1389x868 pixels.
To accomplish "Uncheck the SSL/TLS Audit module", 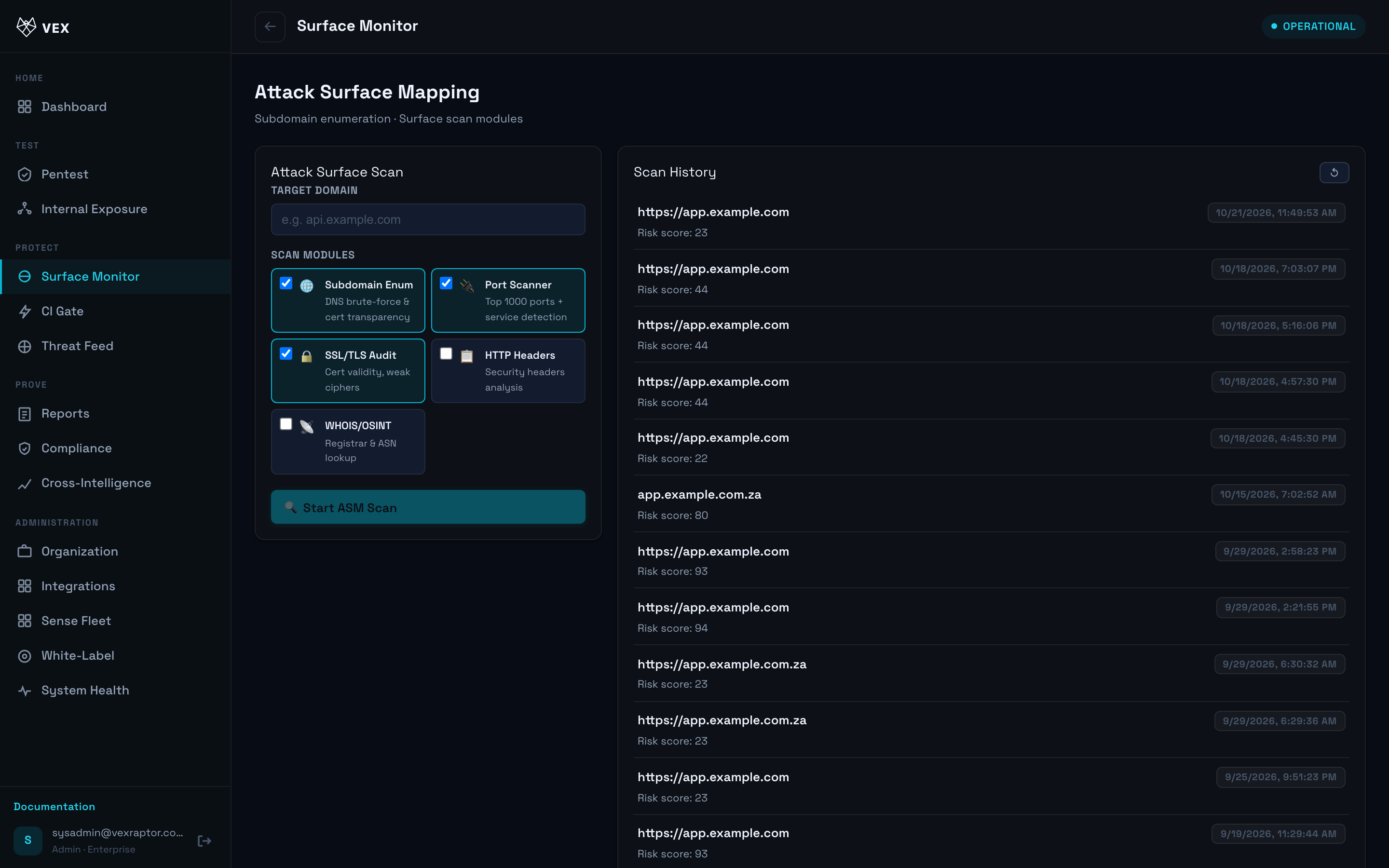I will (286, 353).
